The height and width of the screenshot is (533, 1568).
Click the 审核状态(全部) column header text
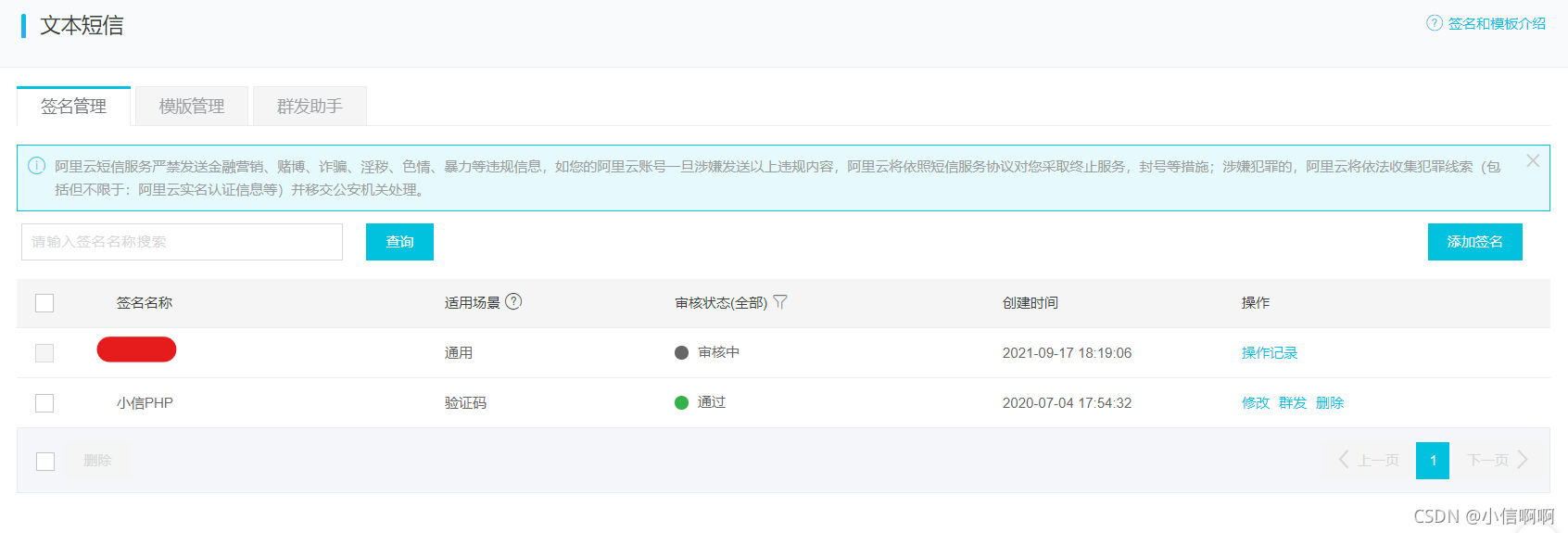tap(721, 303)
